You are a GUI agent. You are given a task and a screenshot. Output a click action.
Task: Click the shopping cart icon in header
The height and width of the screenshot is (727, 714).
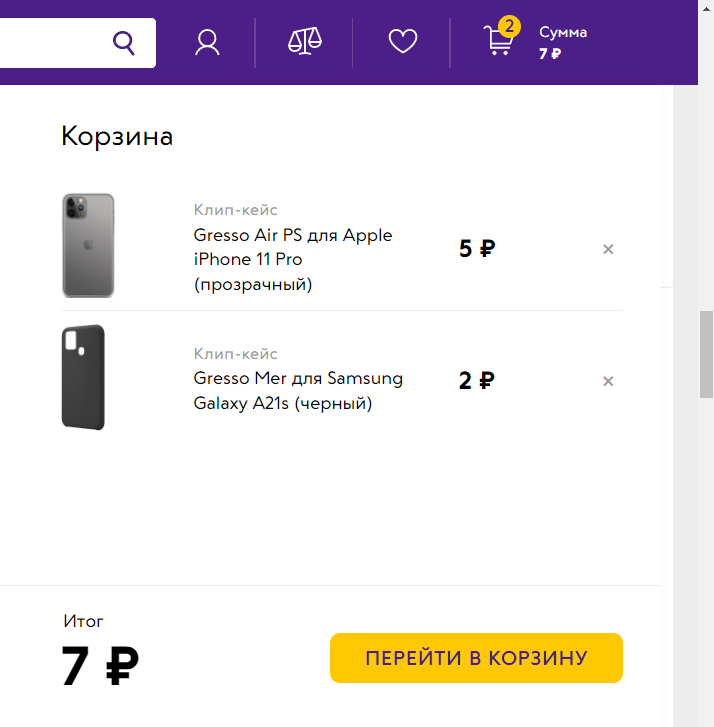point(497,42)
